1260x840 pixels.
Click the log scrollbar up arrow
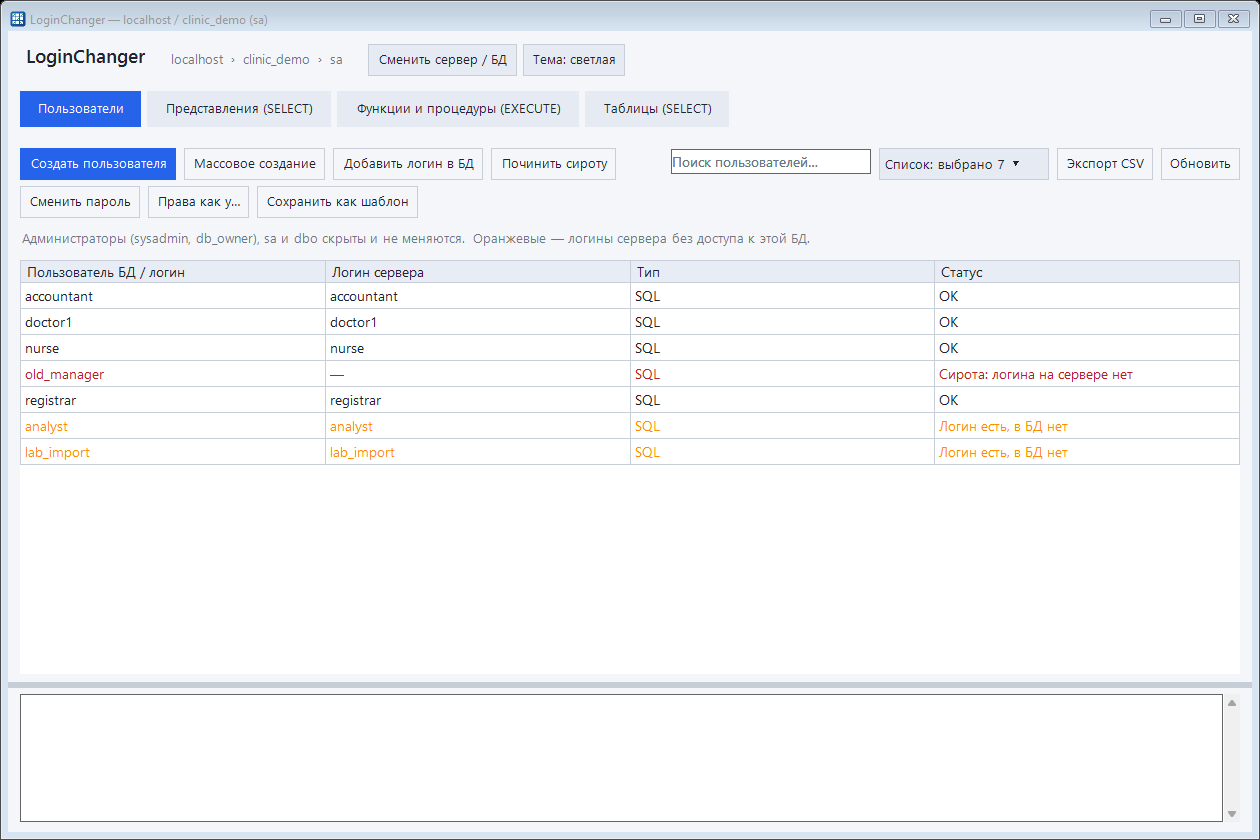[x=1232, y=703]
